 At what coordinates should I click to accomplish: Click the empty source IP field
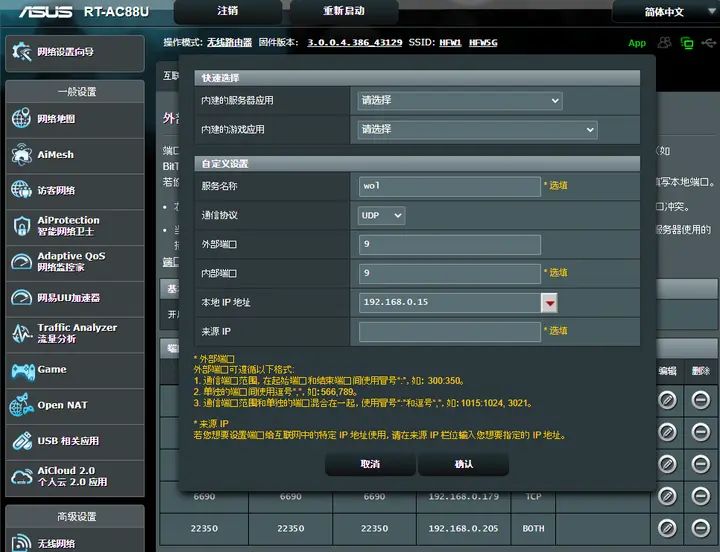[450, 332]
